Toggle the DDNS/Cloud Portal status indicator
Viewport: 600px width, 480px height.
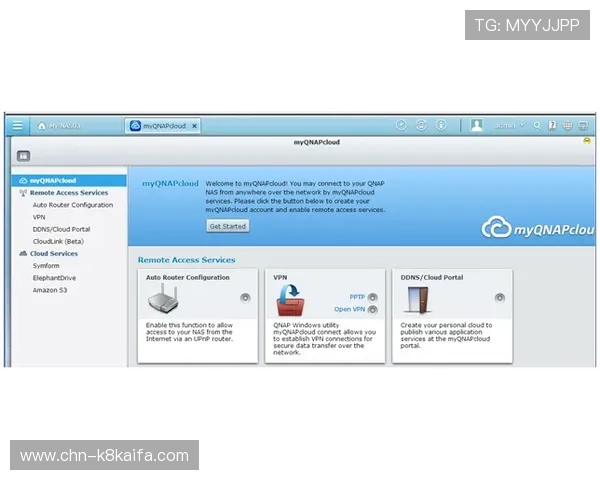tap(500, 298)
